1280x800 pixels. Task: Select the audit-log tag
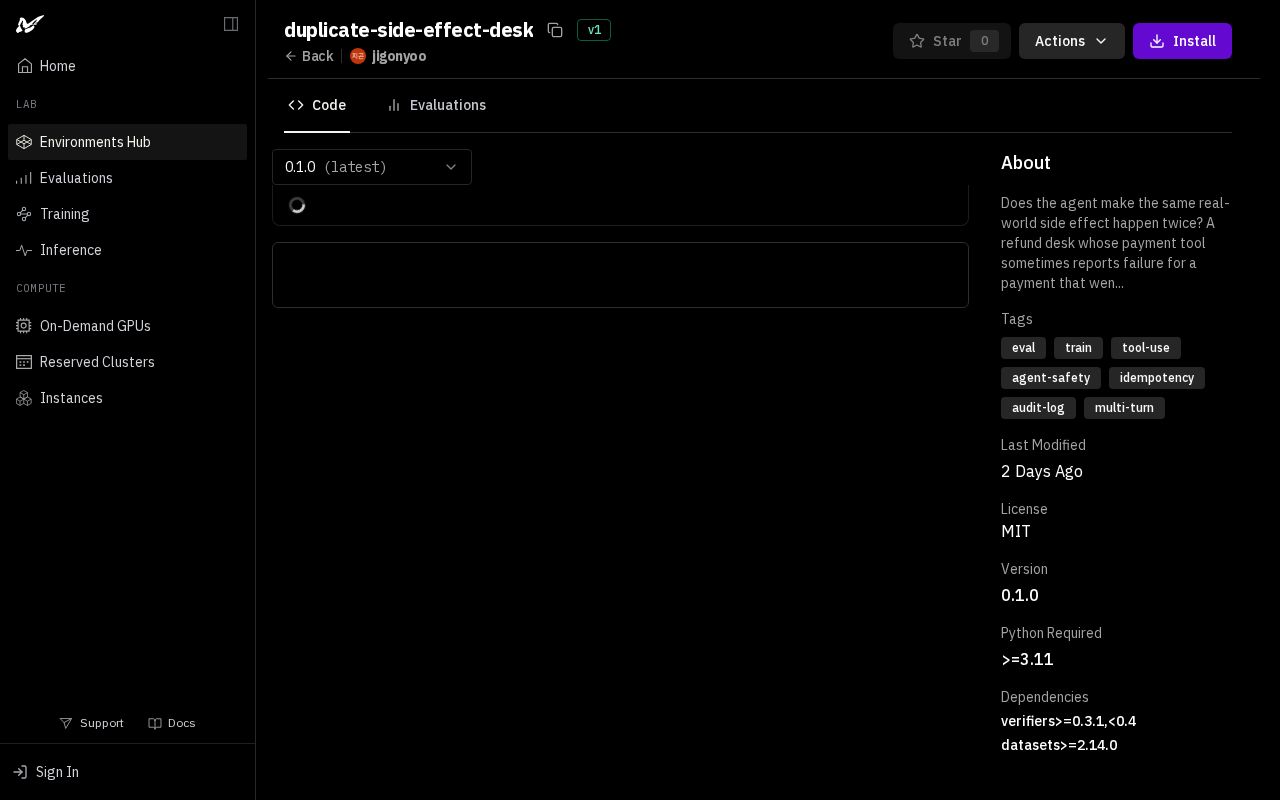click(x=1038, y=408)
